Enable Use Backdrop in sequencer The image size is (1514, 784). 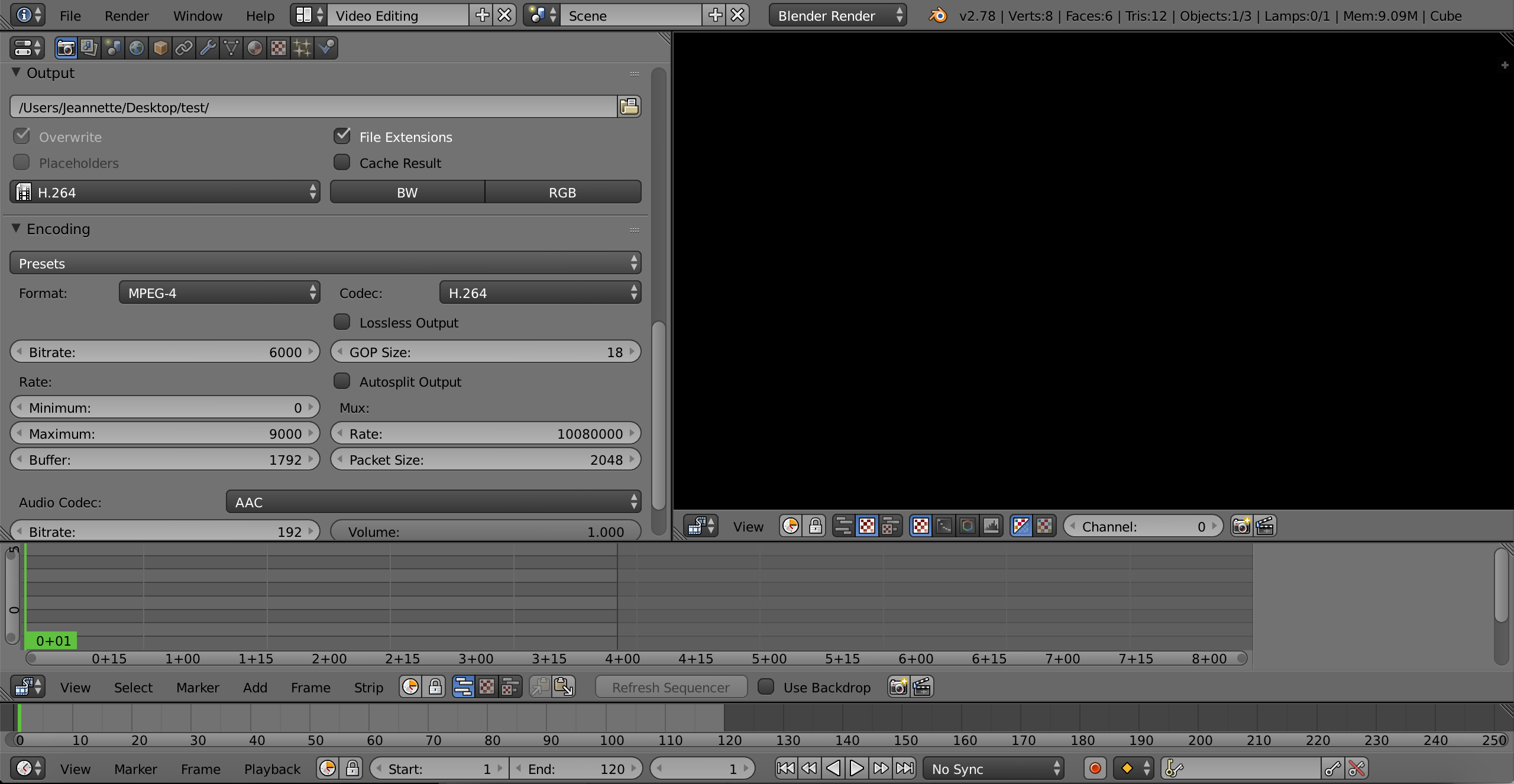point(766,687)
